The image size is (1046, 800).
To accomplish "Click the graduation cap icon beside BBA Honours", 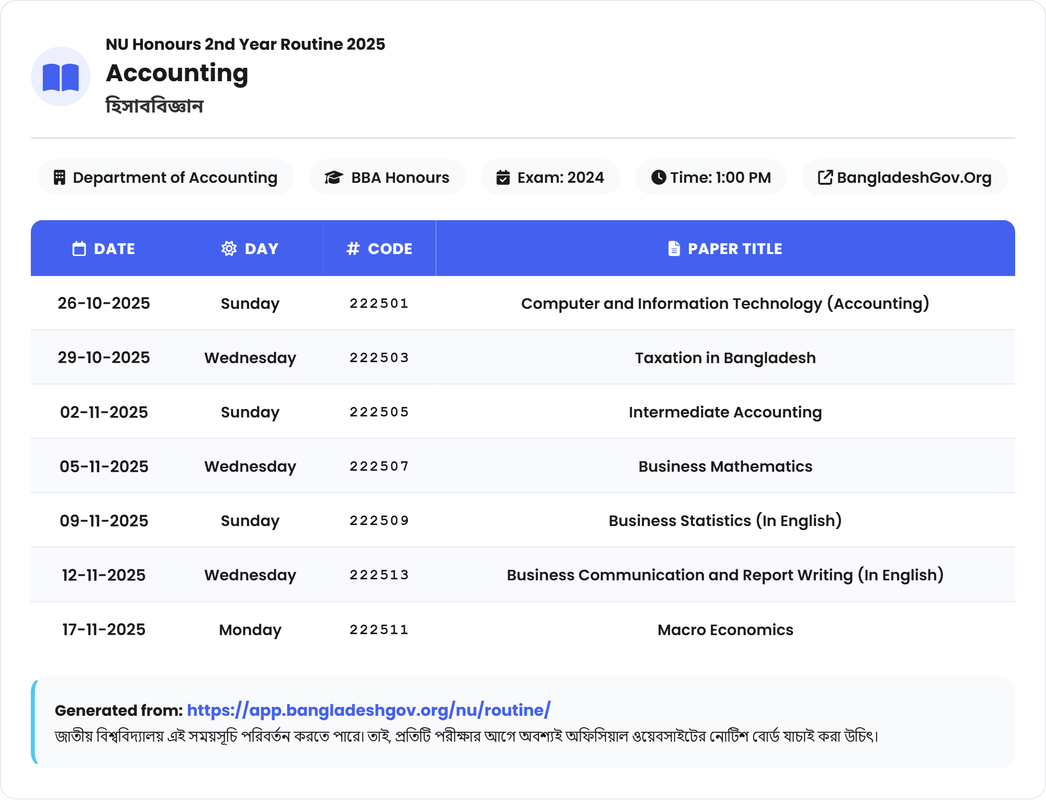I will pos(334,177).
